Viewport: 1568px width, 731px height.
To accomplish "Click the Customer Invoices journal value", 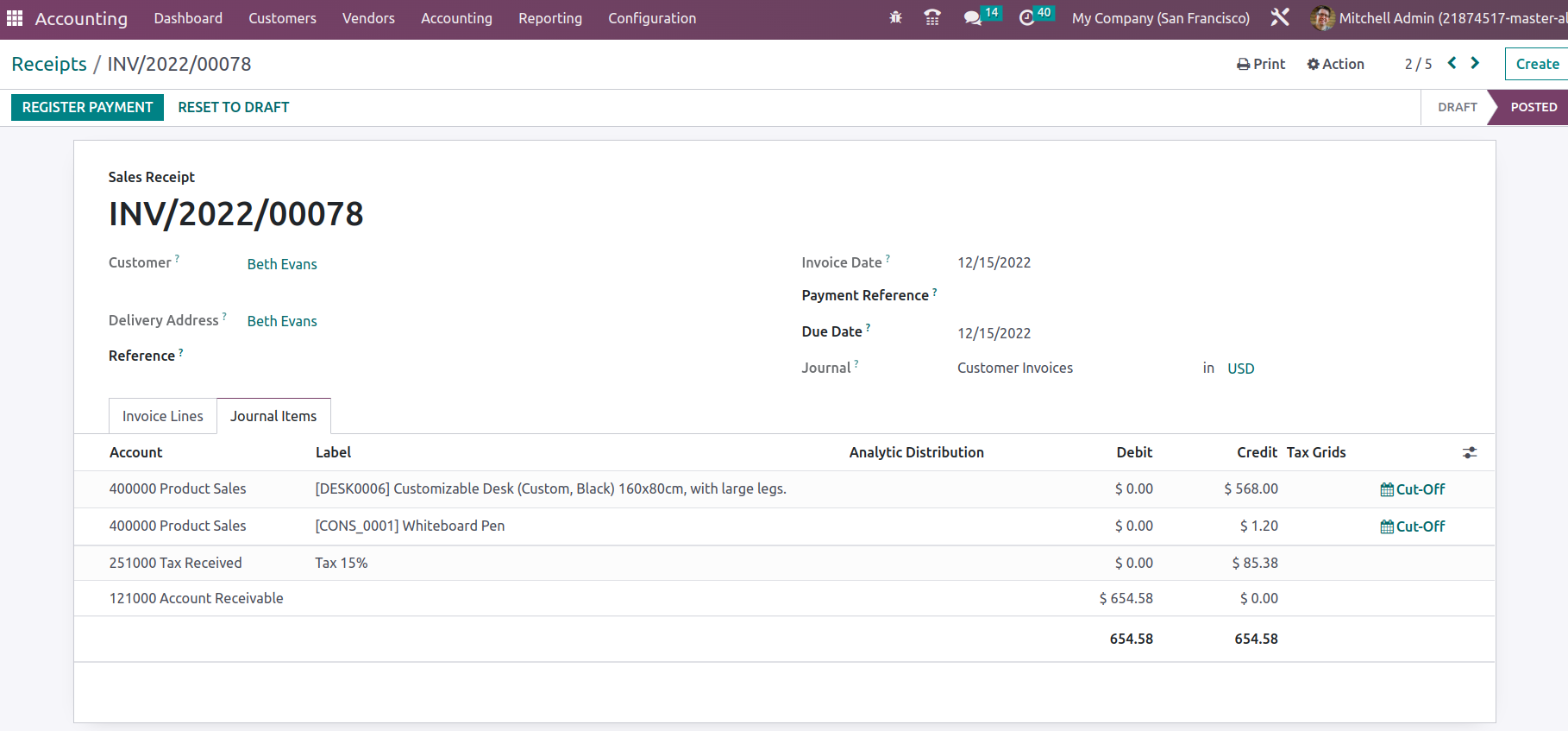I will tap(1015, 368).
